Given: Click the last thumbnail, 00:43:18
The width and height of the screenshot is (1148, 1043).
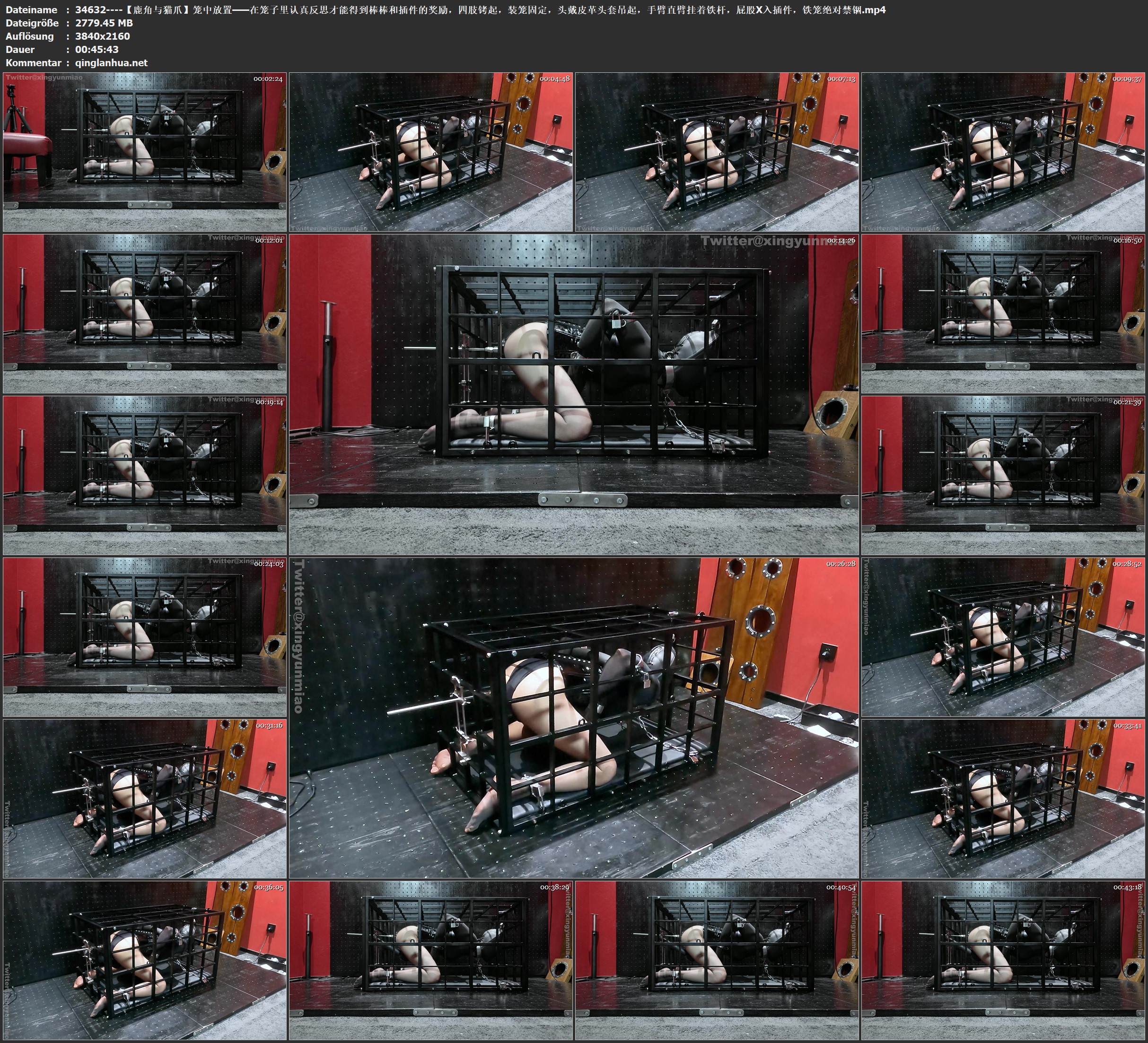Looking at the screenshot, I should [1003, 960].
